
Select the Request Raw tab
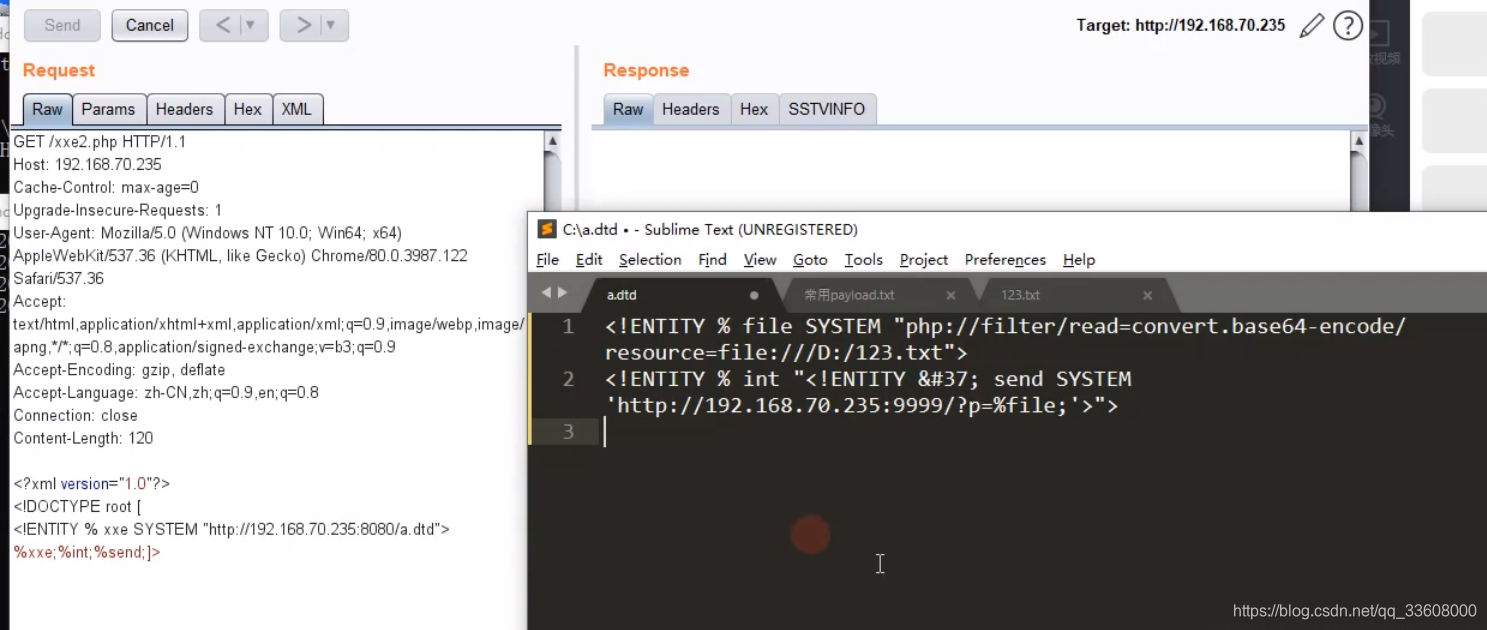47,109
